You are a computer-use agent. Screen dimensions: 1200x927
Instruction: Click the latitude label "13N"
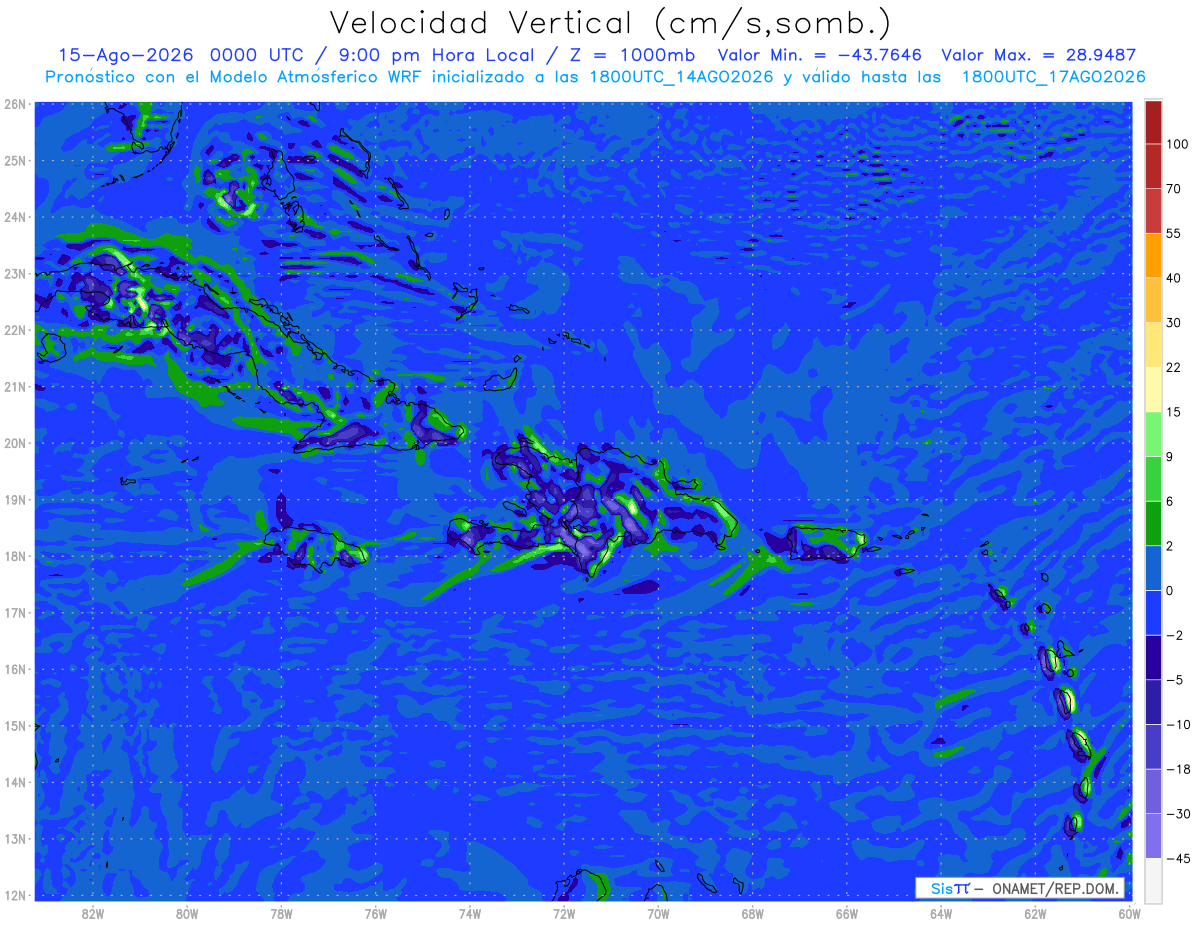point(15,838)
